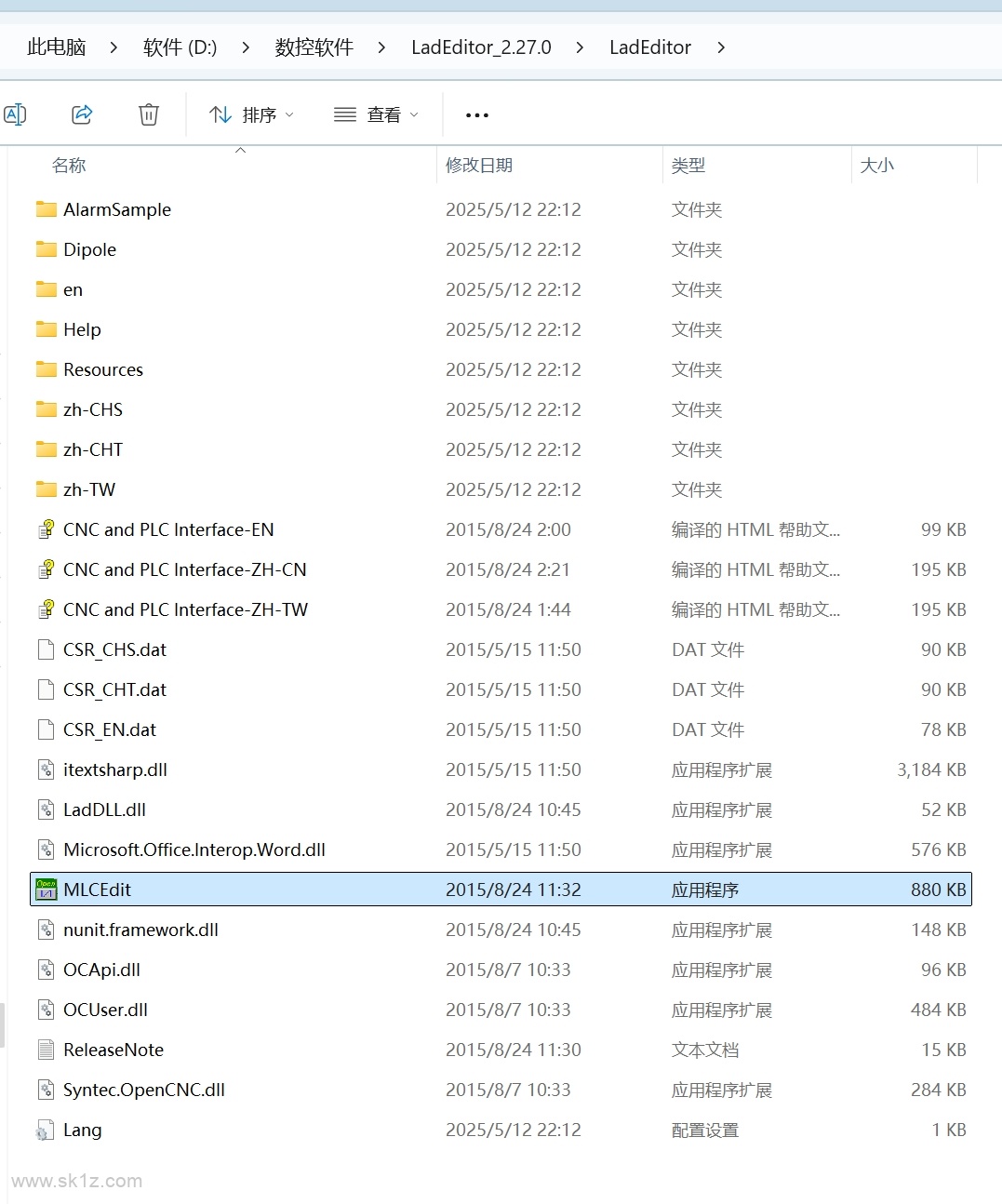Click the MLCEdit application icon
The width and height of the screenshot is (1002, 1204).
pos(46,890)
